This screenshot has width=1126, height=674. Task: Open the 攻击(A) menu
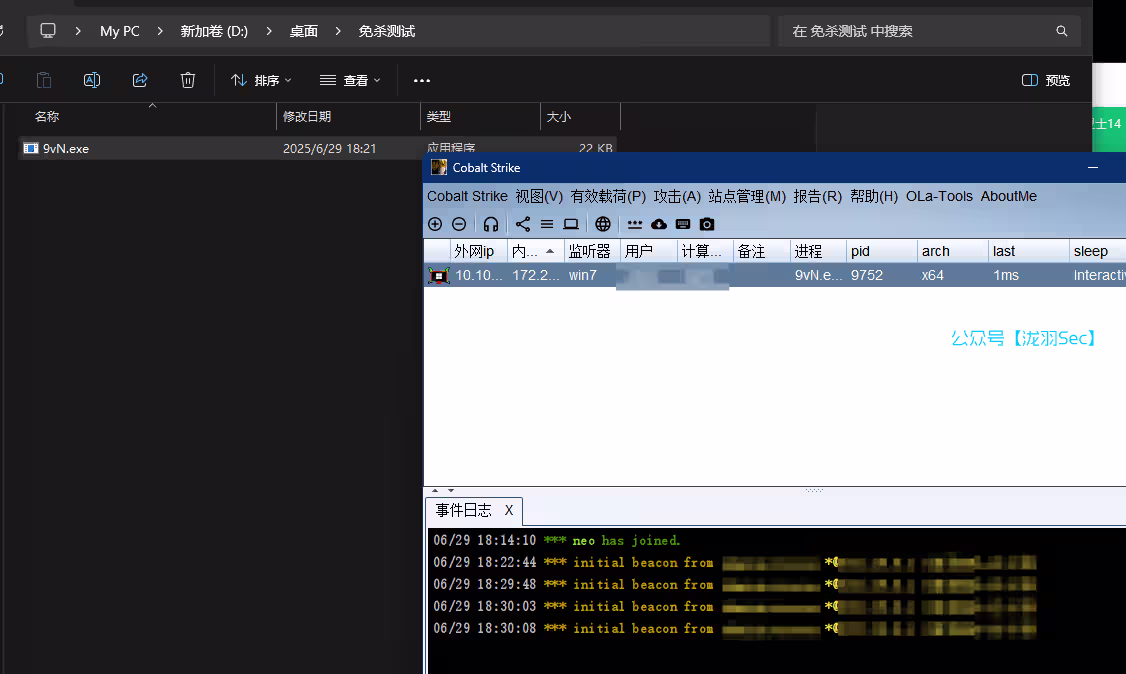[x=677, y=196]
